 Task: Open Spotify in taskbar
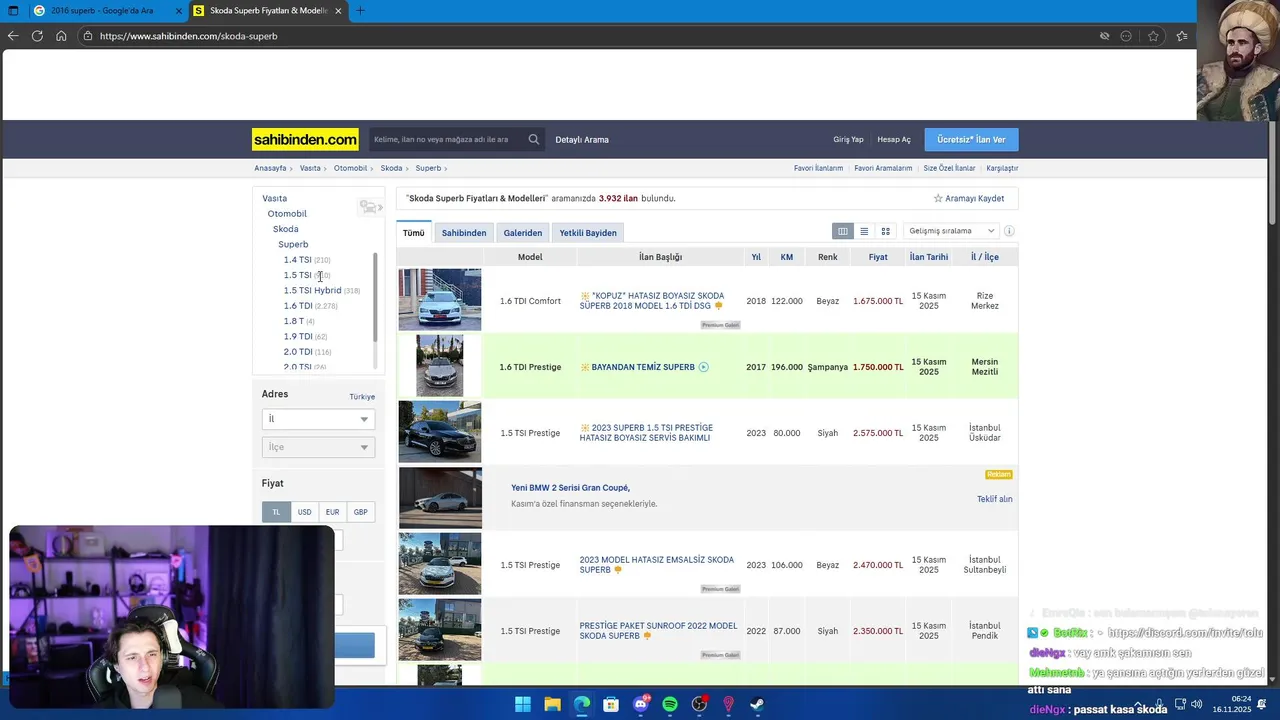click(x=670, y=704)
